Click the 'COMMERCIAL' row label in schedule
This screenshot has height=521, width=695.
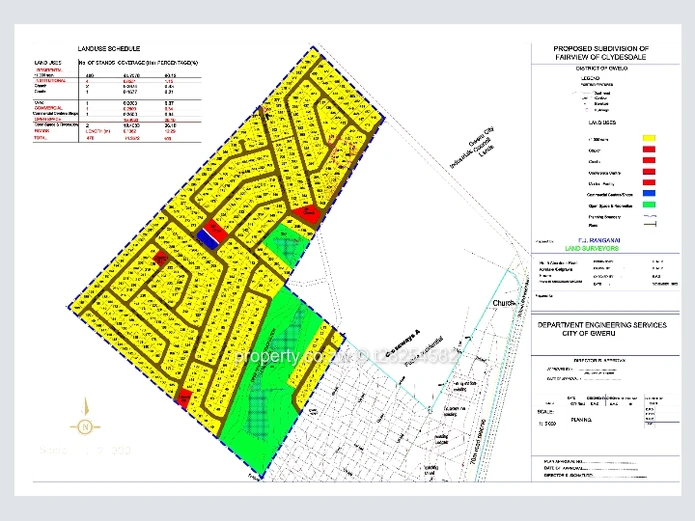[x=49, y=108]
